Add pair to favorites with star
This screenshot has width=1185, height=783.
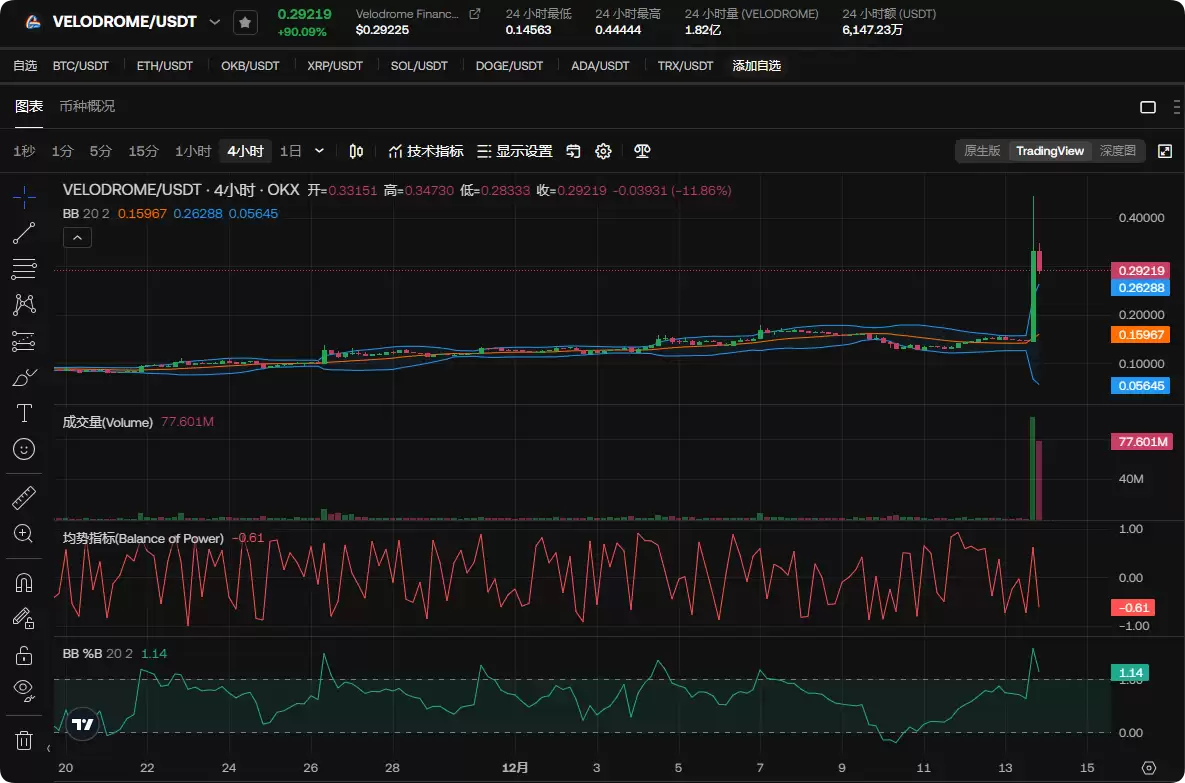tap(245, 22)
